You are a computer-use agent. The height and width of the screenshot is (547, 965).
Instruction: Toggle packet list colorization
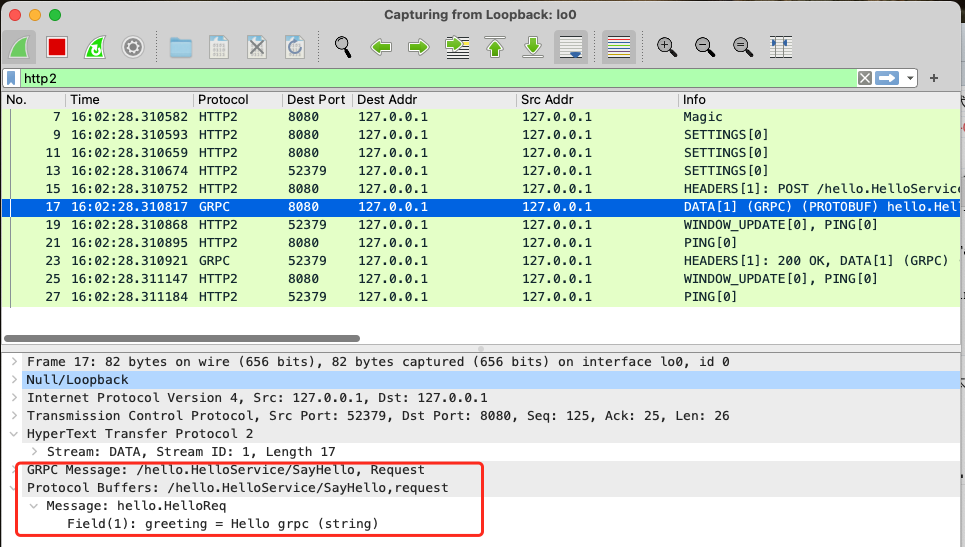pos(619,47)
